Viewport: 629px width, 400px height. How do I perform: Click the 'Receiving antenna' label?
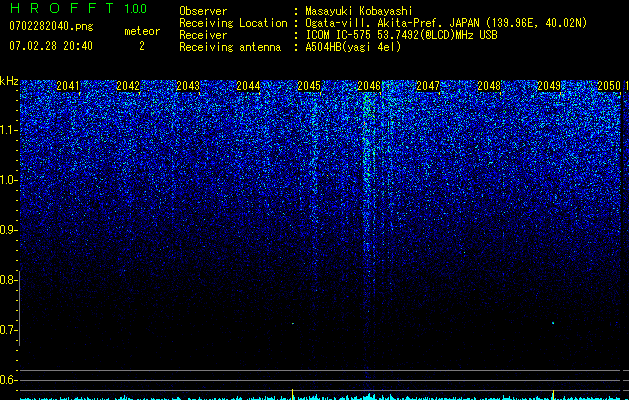point(230,47)
